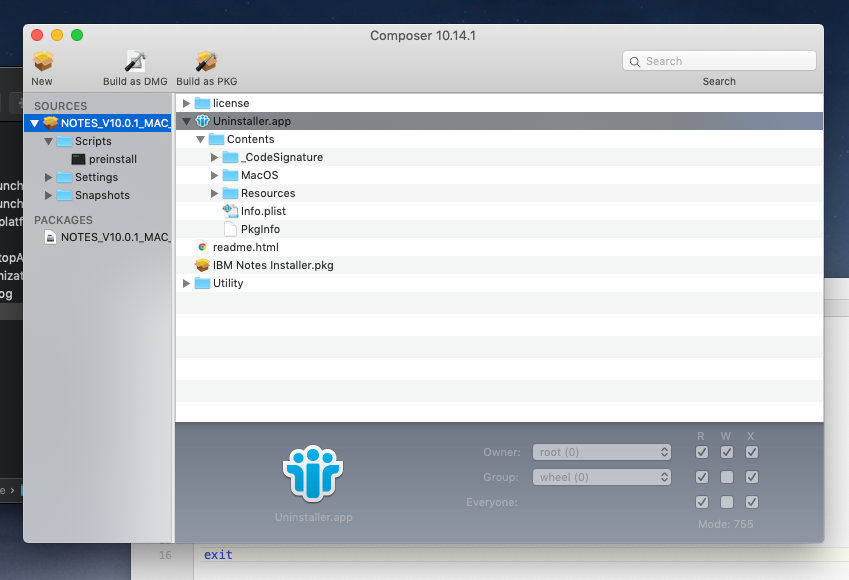Open the Group wheel (0) dropdown

pos(602,477)
